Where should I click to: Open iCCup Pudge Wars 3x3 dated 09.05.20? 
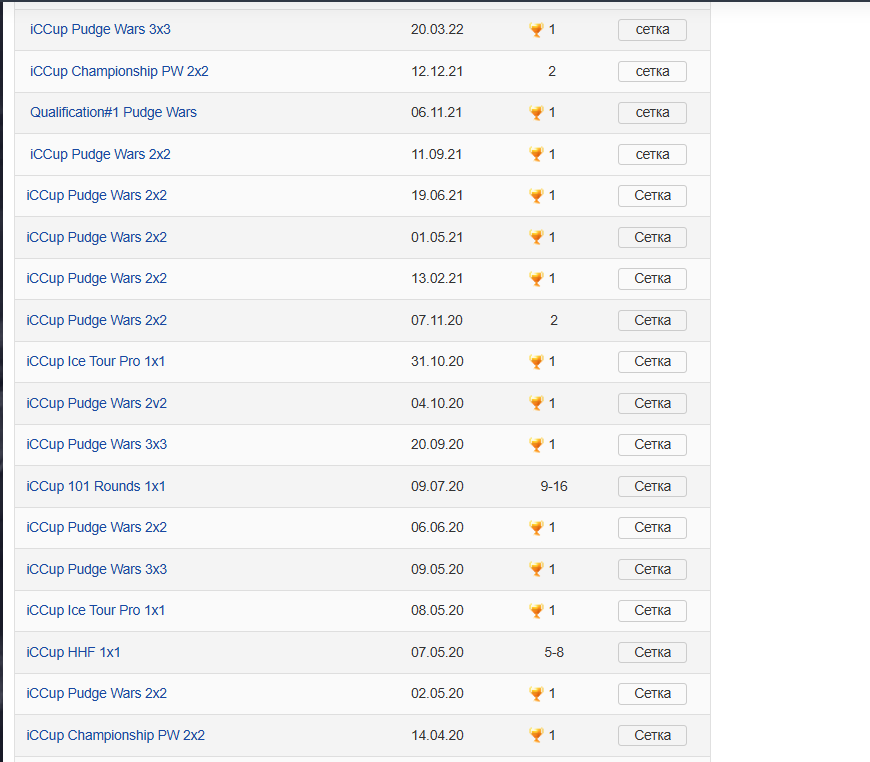tap(97, 569)
